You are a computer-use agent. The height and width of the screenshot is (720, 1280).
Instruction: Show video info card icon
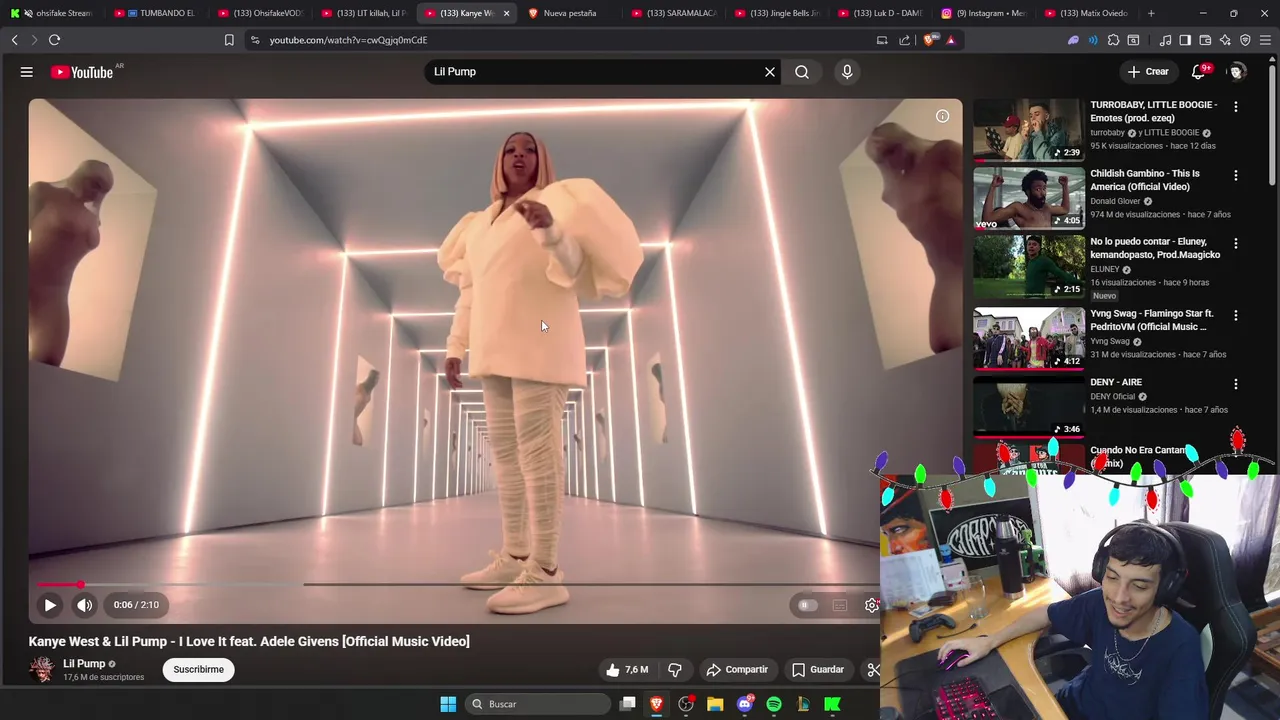(x=942, y=117)
